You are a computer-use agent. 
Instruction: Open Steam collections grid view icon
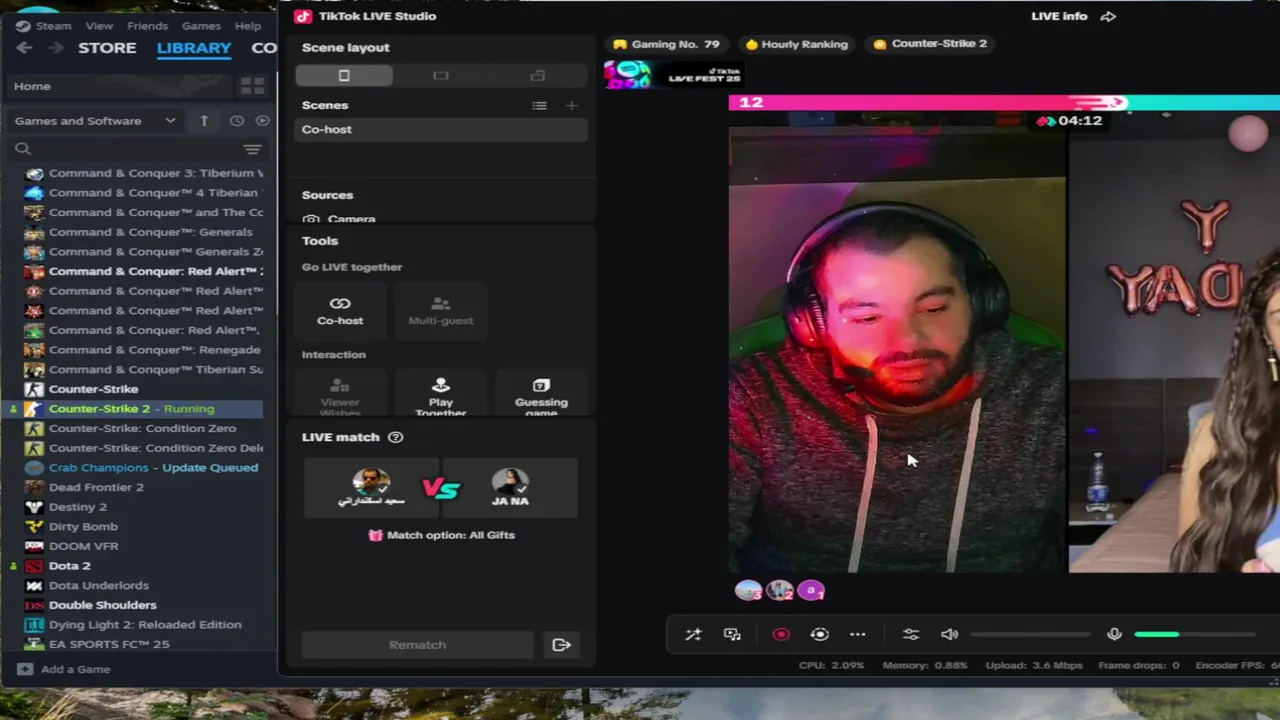tap(252, 87)
